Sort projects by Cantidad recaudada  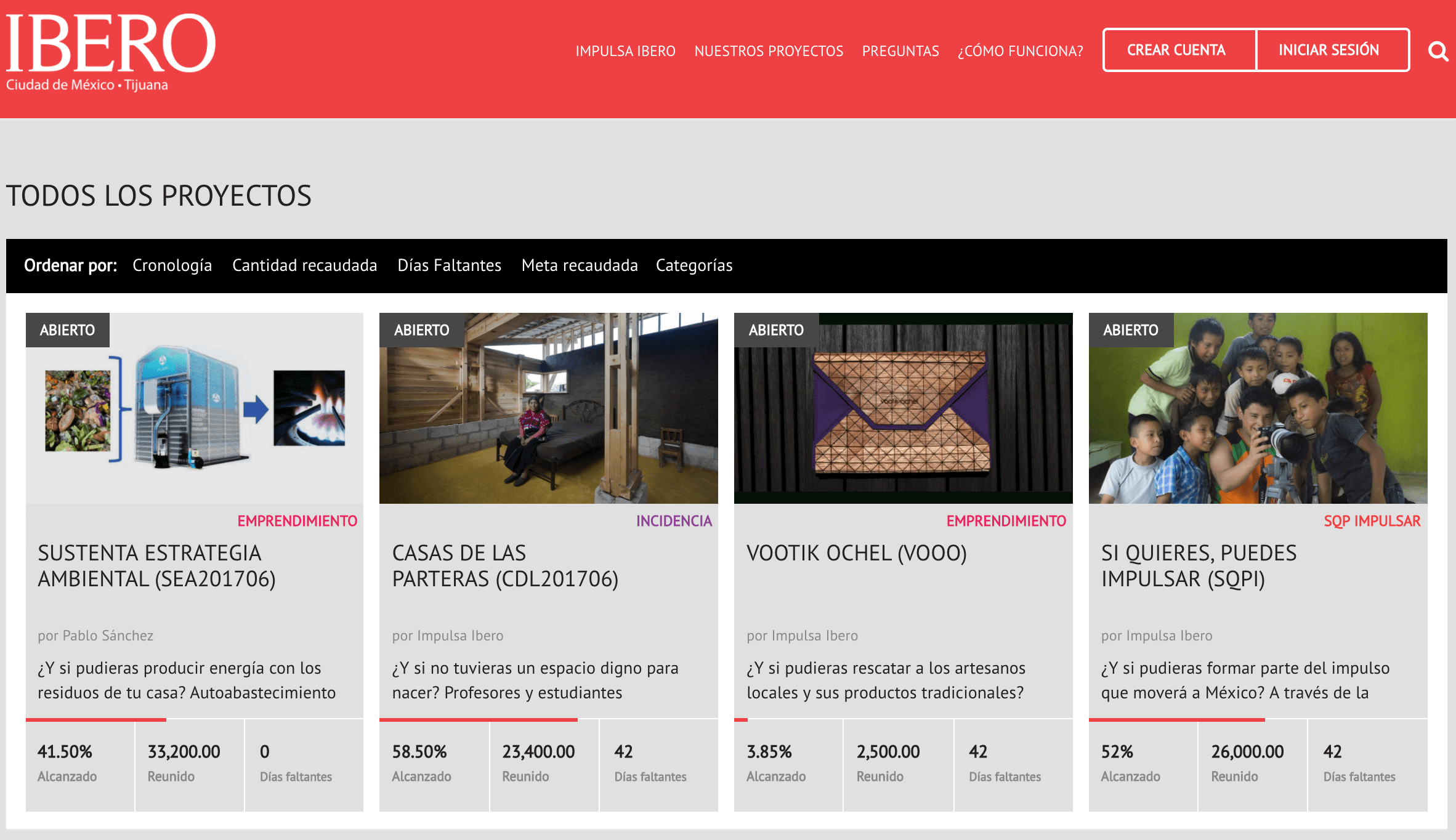tap(304, 265)
